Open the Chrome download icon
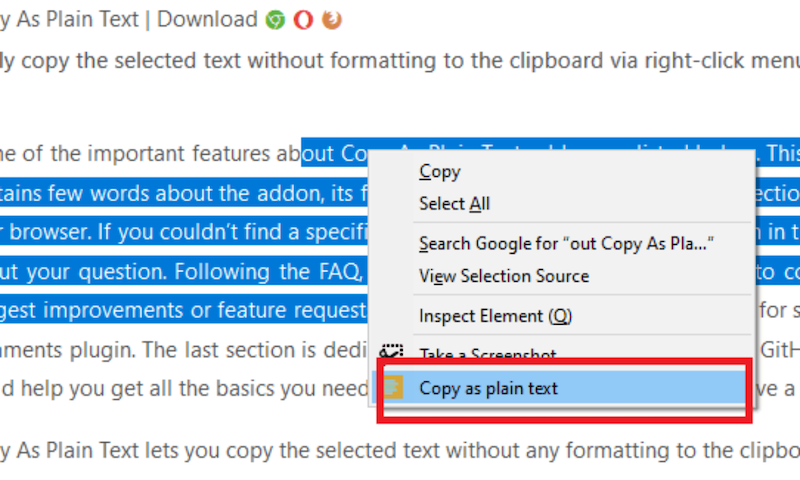 tap(275, 20)
